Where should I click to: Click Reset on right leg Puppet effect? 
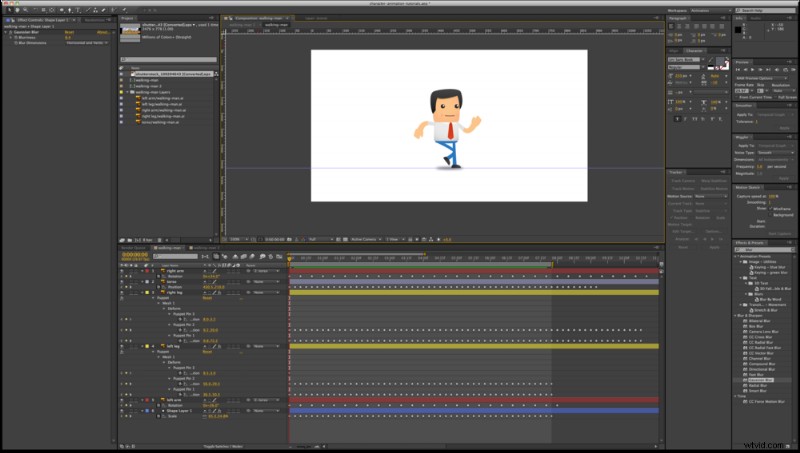[207, 298]
